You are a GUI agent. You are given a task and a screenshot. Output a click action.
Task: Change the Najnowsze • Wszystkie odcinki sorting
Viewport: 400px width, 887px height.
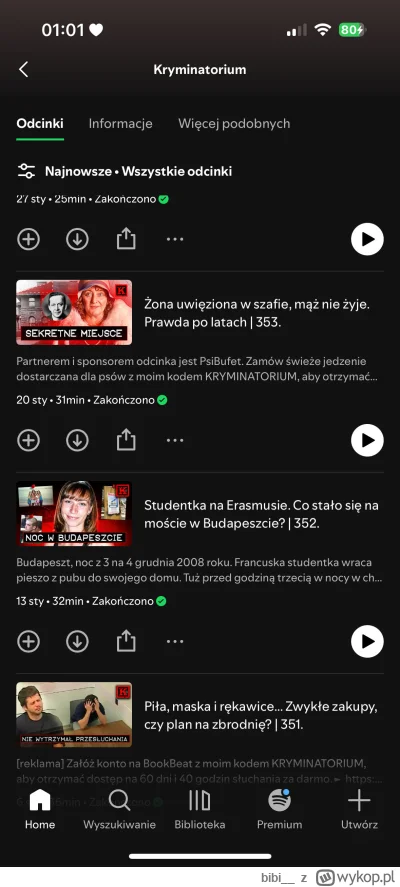pos(139,171)
